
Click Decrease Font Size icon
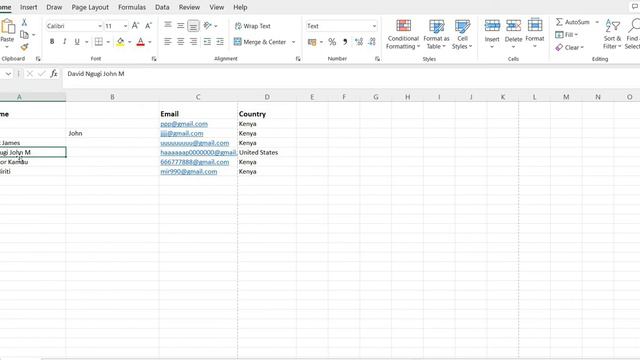pos(149,26)
